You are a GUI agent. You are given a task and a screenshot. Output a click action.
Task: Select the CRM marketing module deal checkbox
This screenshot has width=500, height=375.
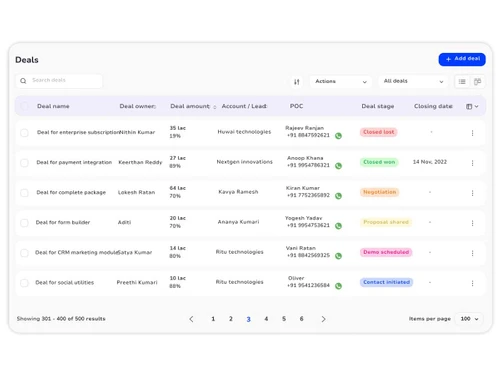[x=24, y=253]
